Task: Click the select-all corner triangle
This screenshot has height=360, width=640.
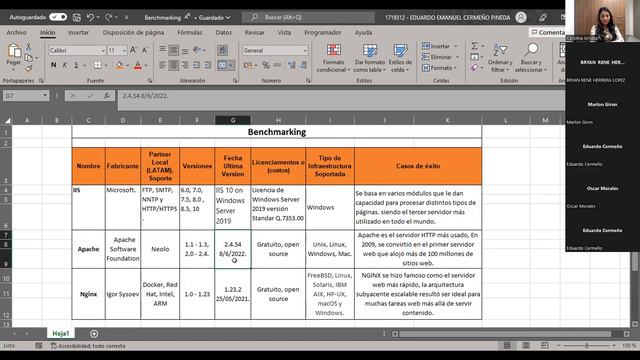Action: 7,120
